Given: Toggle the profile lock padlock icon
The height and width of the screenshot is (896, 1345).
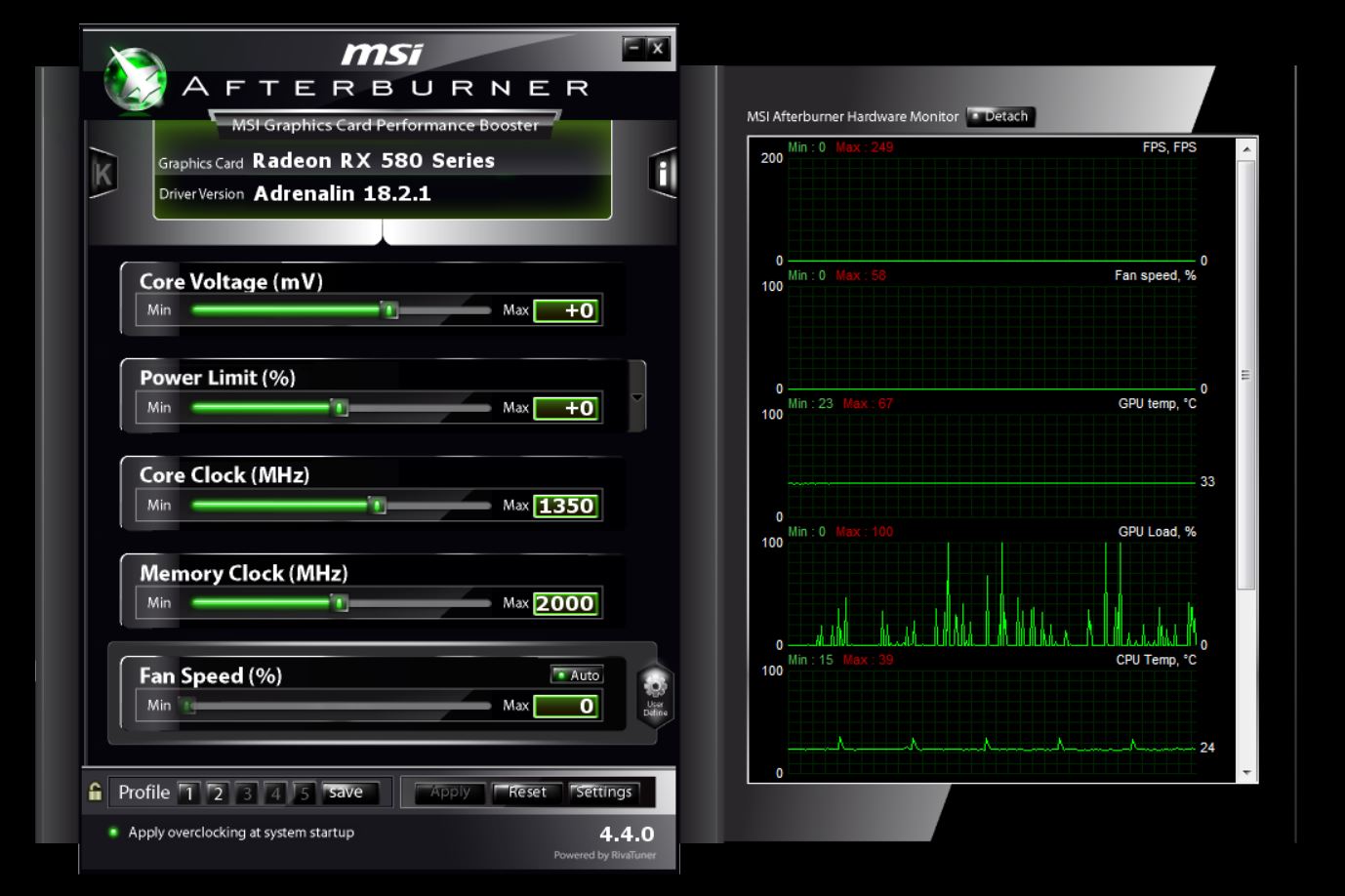Looking at the screenshot, I should 95,792.
